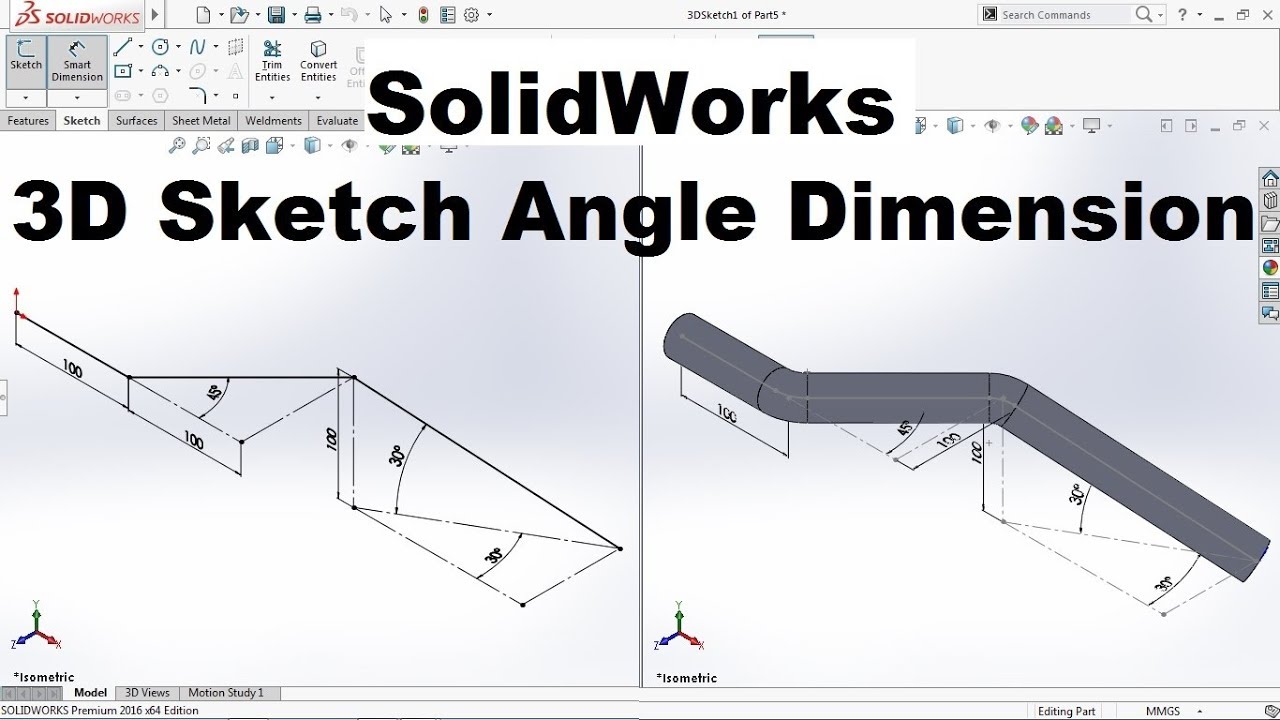Image resolution: width=1280 pixels, height=720 pixels.
Task: Click the Convert Entities tool
Action: [318, 61]
